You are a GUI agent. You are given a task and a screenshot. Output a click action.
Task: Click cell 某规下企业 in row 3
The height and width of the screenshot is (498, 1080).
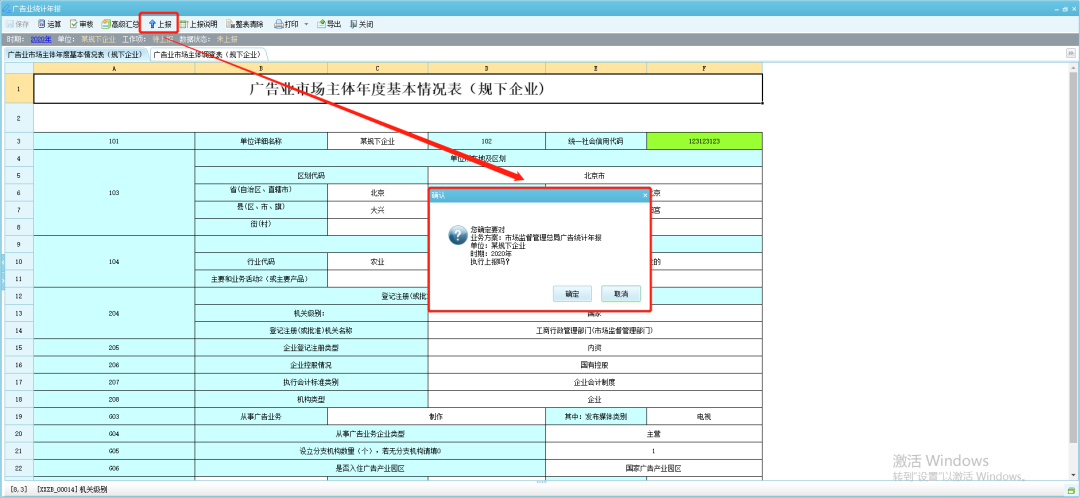pos(377,141)
